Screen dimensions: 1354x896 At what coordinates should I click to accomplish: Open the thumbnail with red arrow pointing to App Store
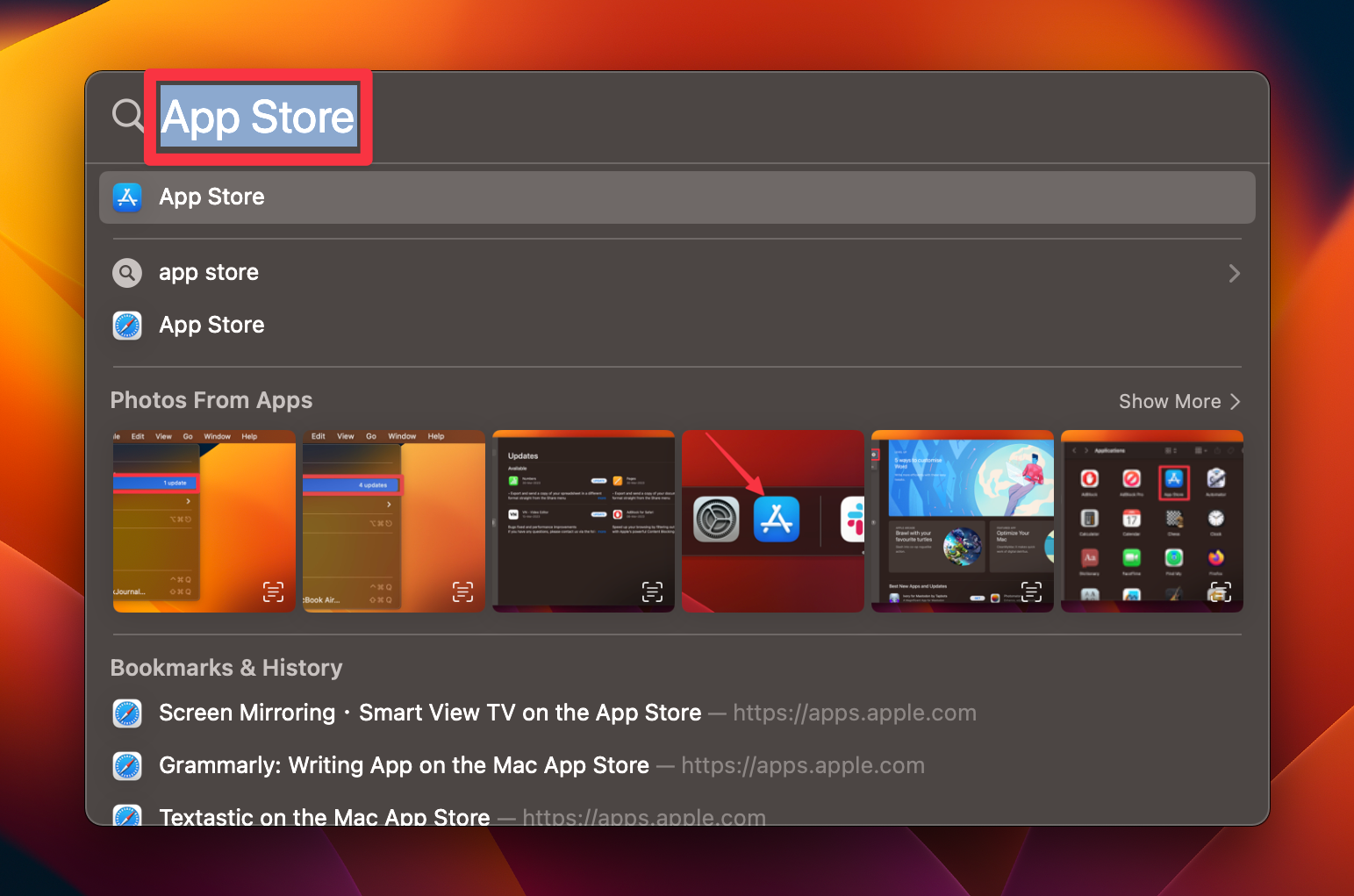click(x=772, y=520)
